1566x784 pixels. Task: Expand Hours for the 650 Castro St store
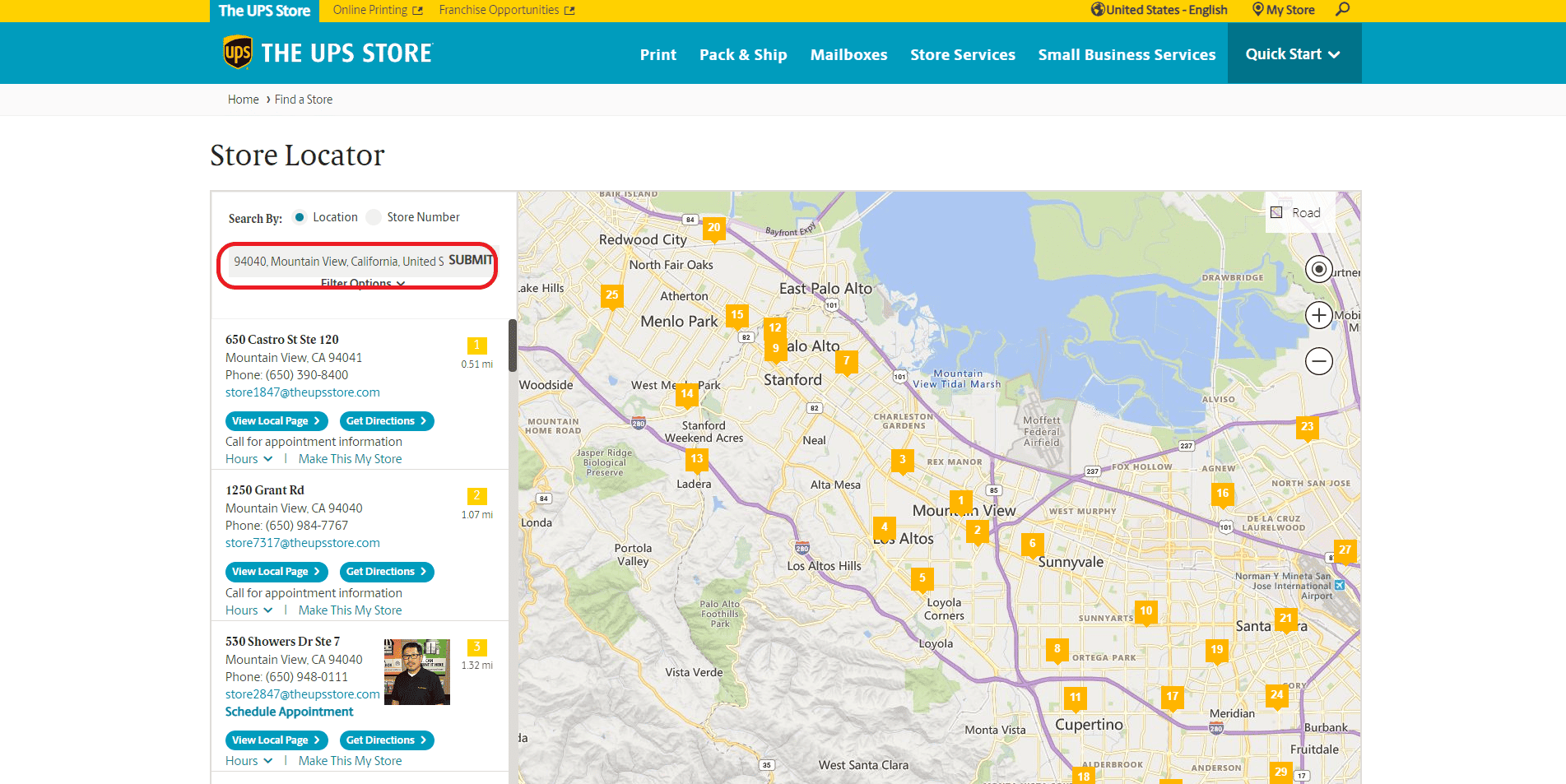click(247, 458)
